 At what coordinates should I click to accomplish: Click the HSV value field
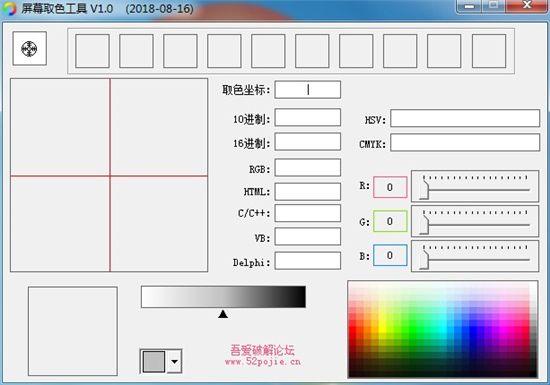click(x=465, y=118)
